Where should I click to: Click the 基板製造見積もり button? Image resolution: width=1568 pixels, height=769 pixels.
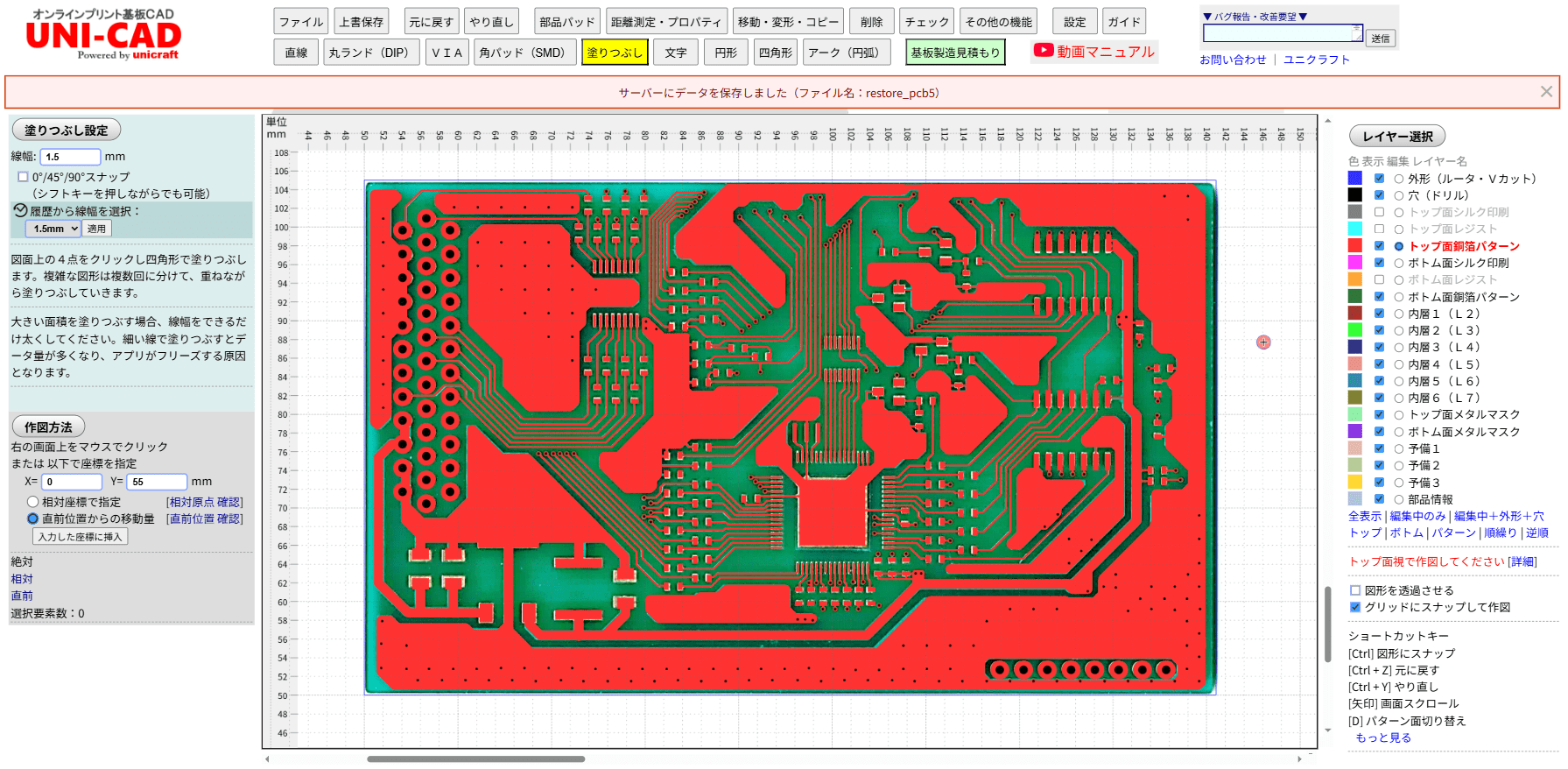(x=955, y=53)
